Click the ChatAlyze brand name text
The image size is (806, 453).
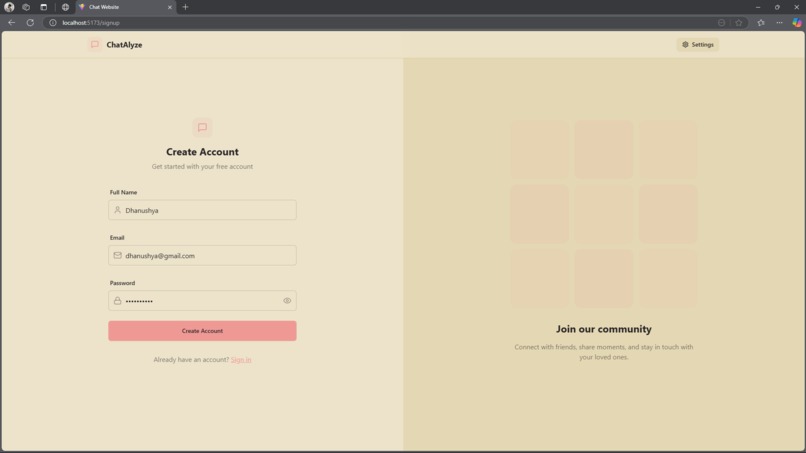[124, 45]
